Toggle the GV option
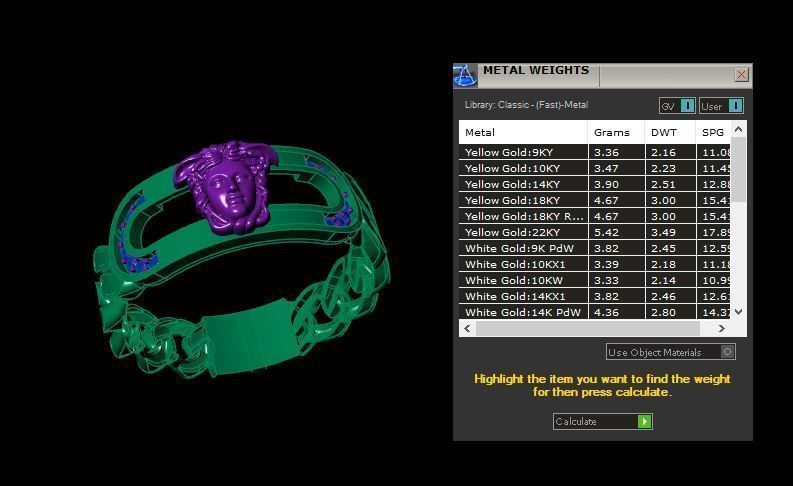This screenshot has width=793, height=486. click(x=677, y=106)
